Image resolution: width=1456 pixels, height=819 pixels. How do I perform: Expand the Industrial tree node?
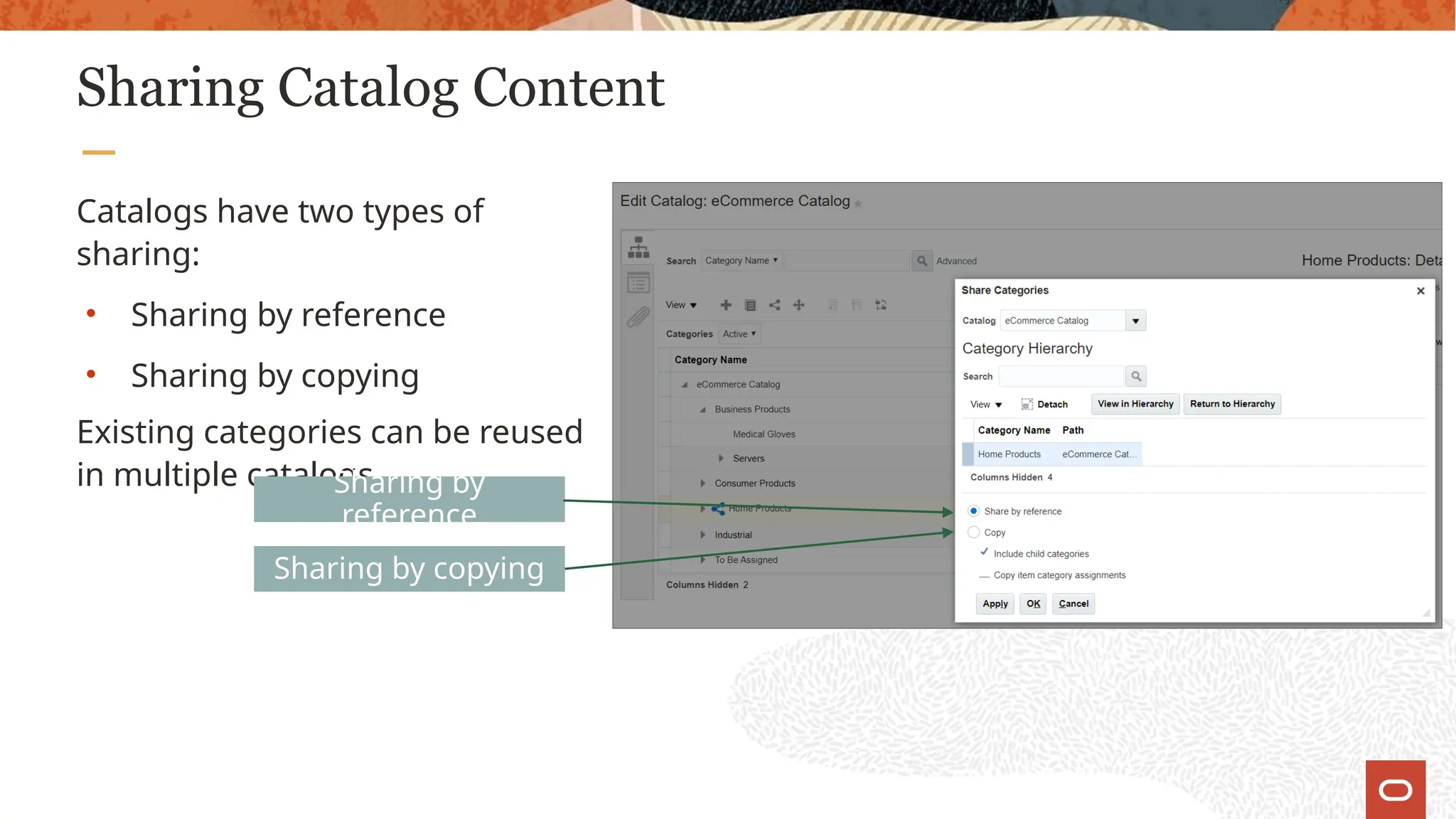click(702, 535)
